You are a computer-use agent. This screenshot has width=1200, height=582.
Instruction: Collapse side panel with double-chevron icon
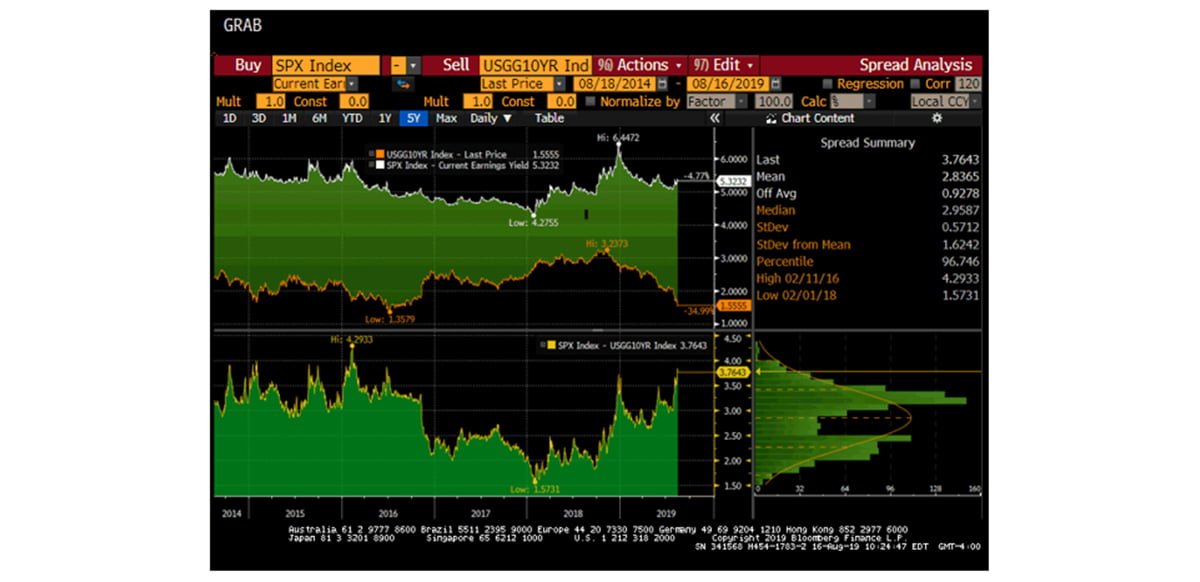[x=715, y=118]
